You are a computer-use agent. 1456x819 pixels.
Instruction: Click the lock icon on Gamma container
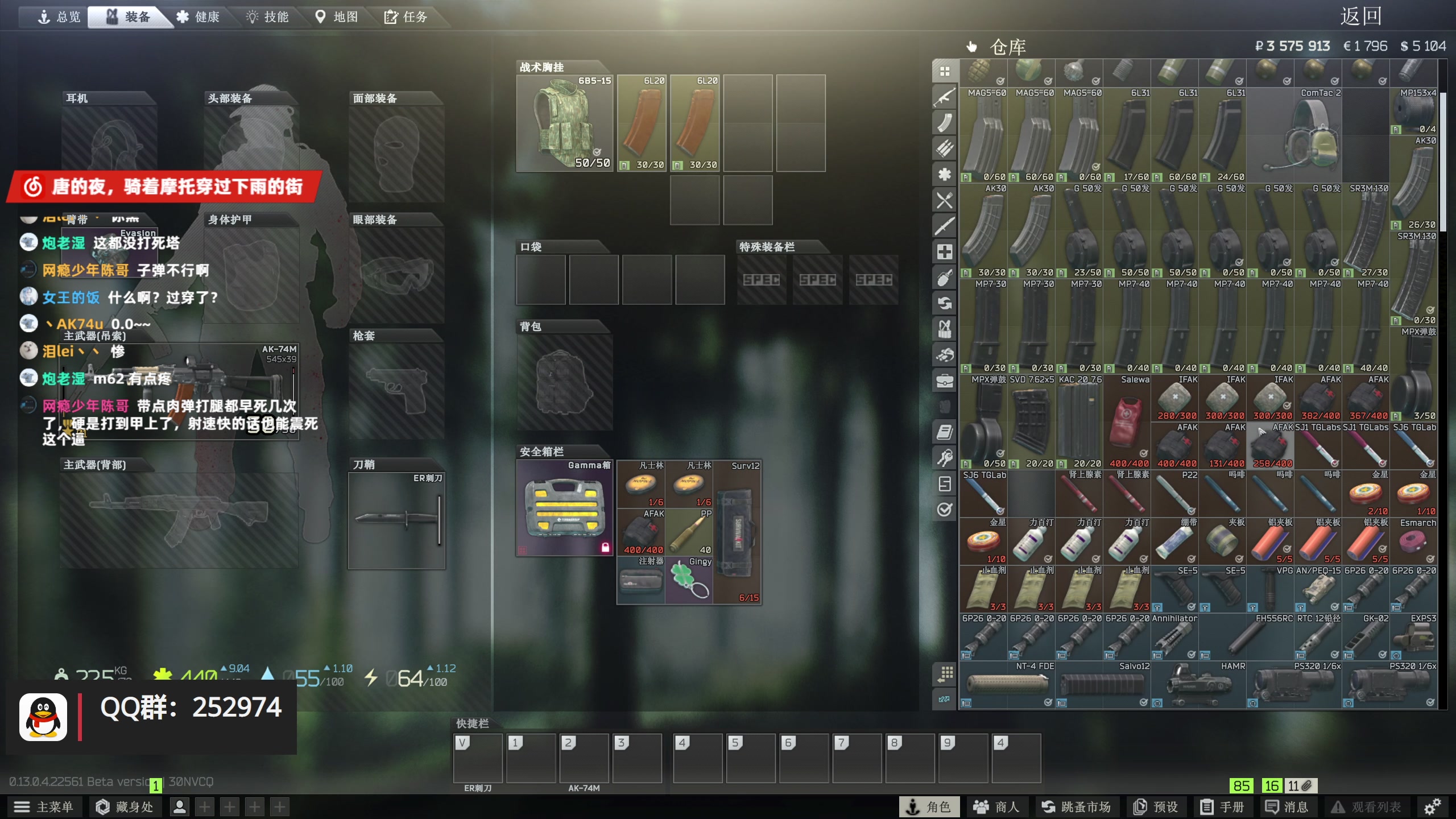coord(605,547)
